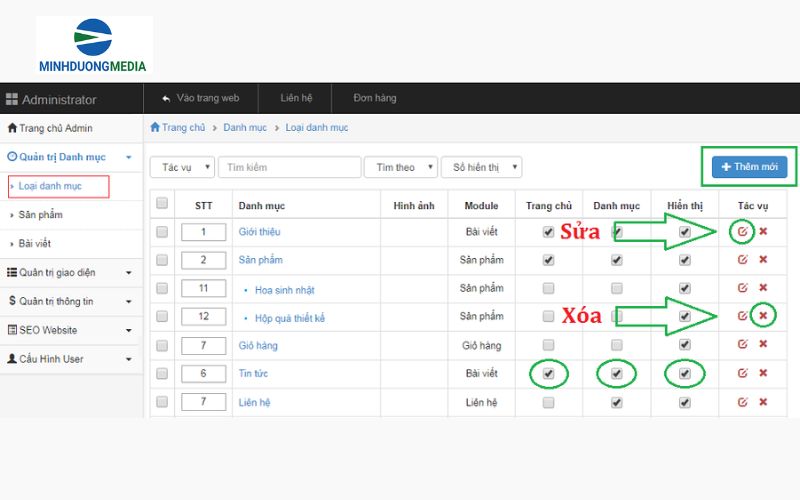Expand the Quản trị giao diện menu
800x500 pixels.
coord(70,272)
